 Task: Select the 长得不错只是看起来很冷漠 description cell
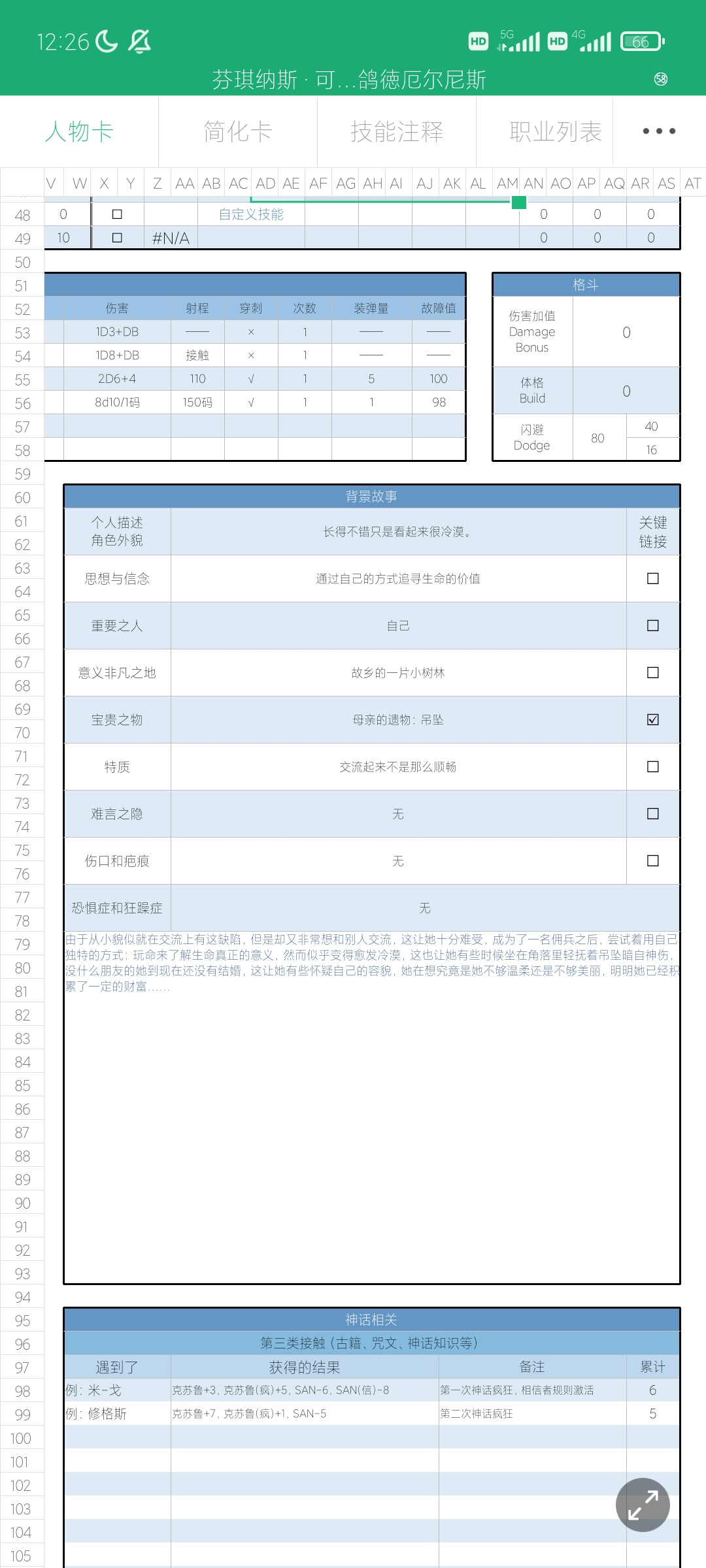[398, 532]
